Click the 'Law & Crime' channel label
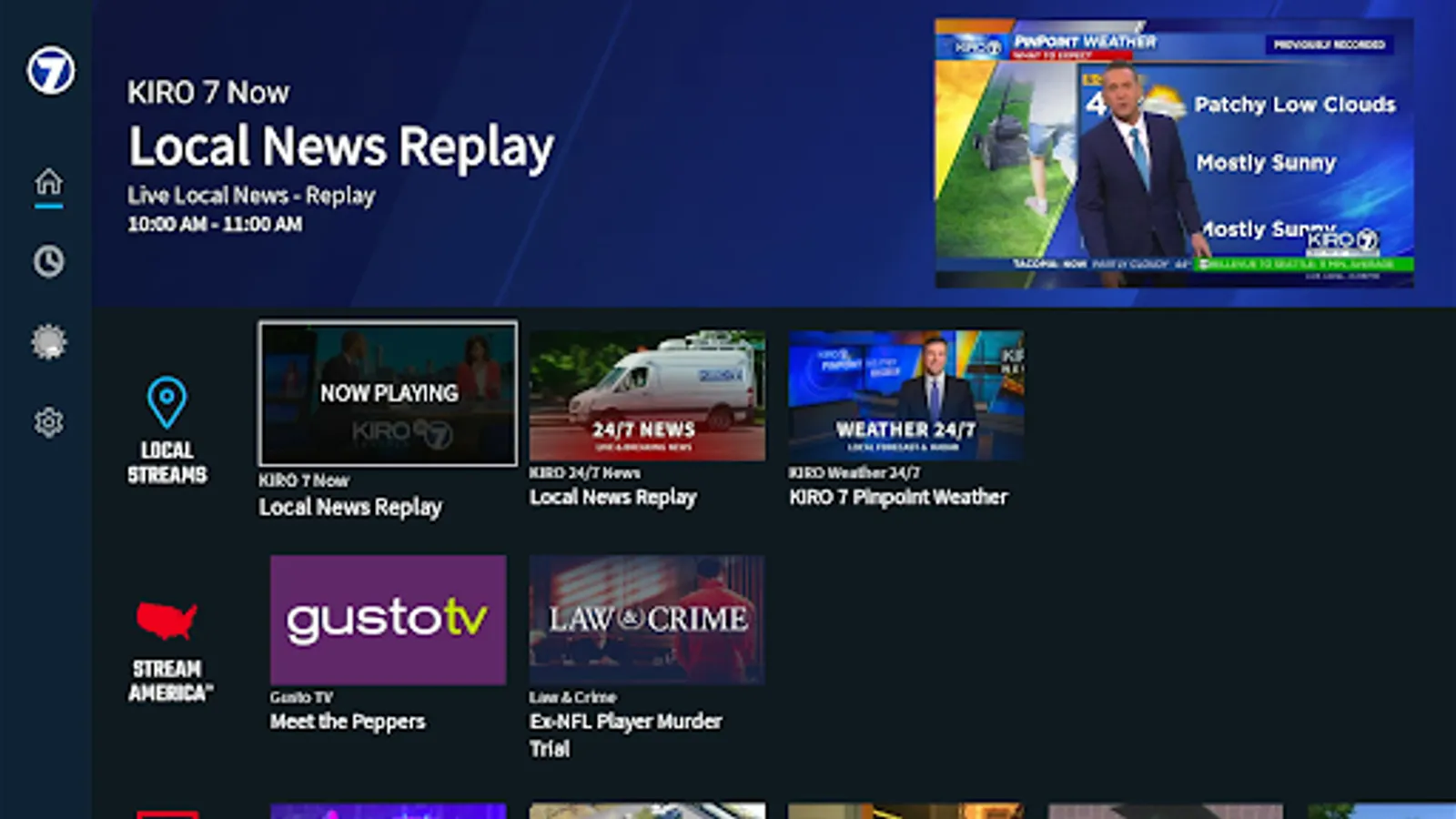1456x819 pixels. tap(573, 698)
